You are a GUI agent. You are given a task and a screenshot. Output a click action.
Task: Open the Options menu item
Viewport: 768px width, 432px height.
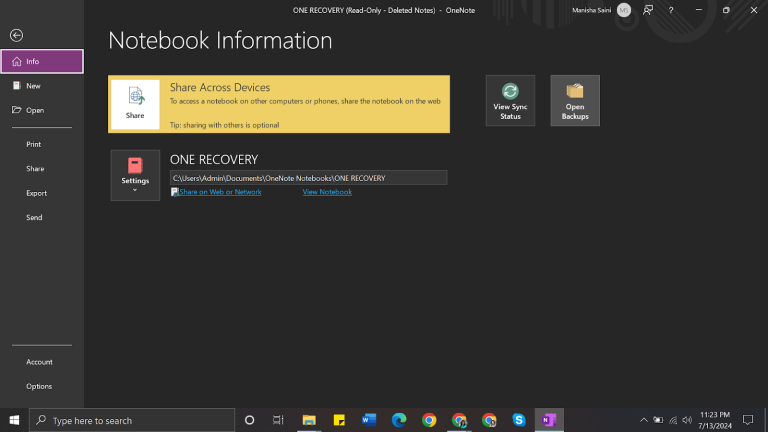39,386
